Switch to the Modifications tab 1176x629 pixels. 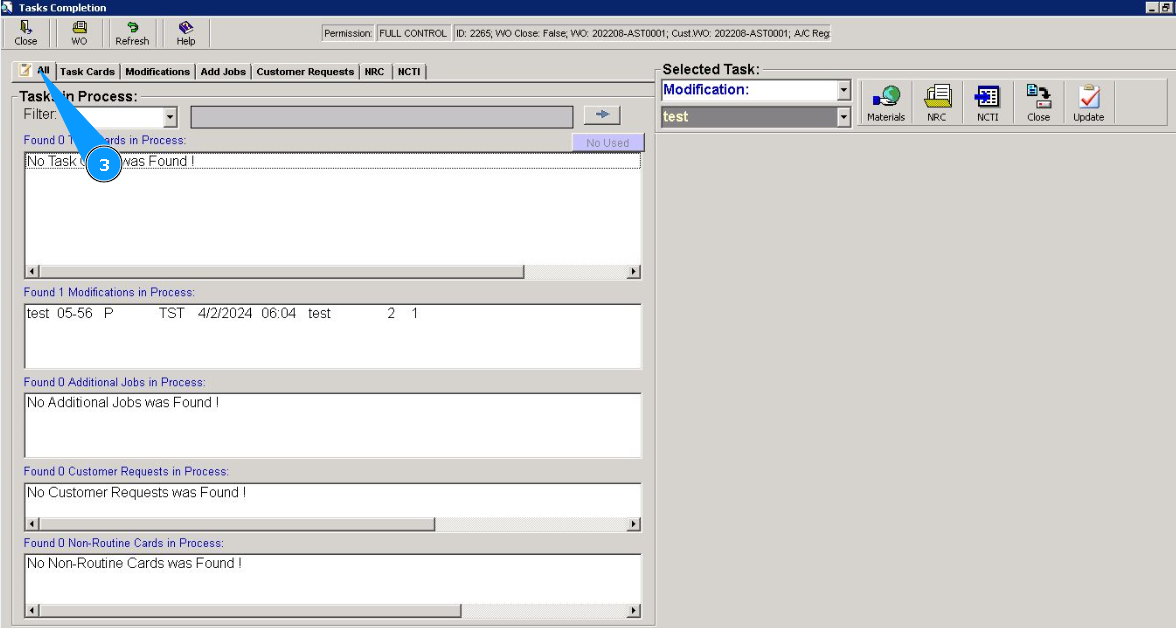pos(158,72)
